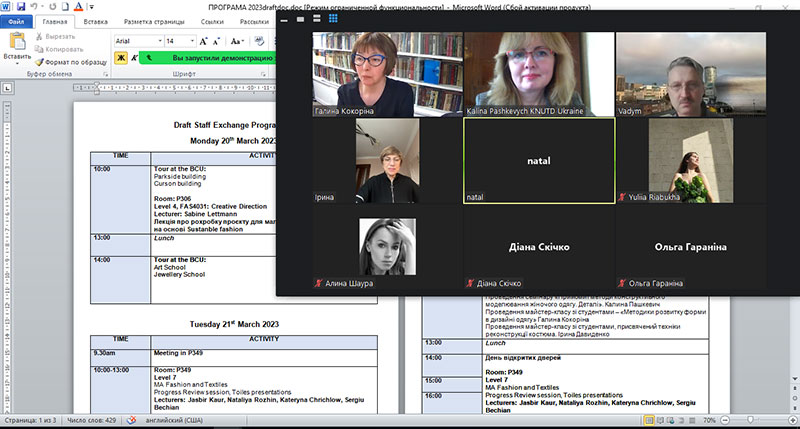Switch to Outline view
Screen dimensions: 800x429
tap(682, 421)
